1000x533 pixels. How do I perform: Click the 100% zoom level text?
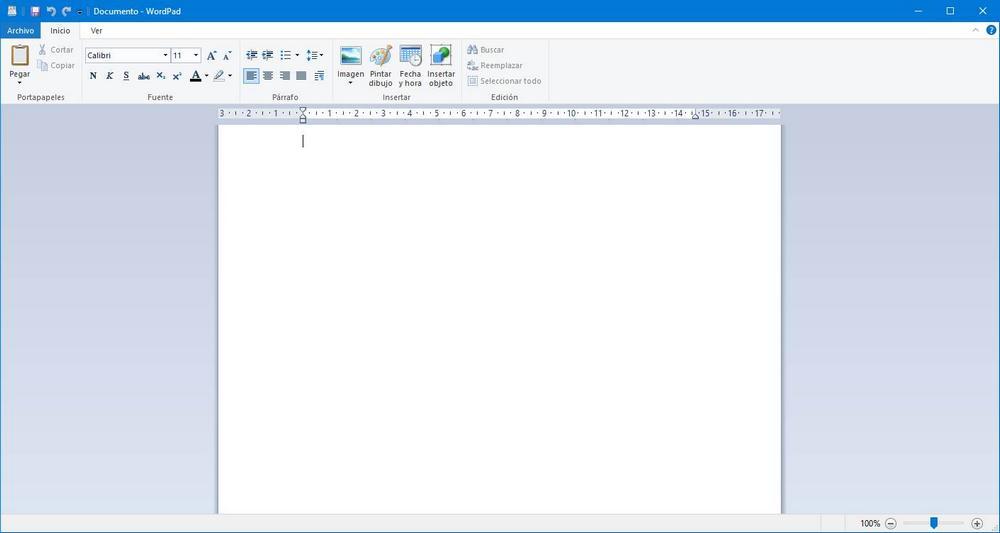pos(870,523)
